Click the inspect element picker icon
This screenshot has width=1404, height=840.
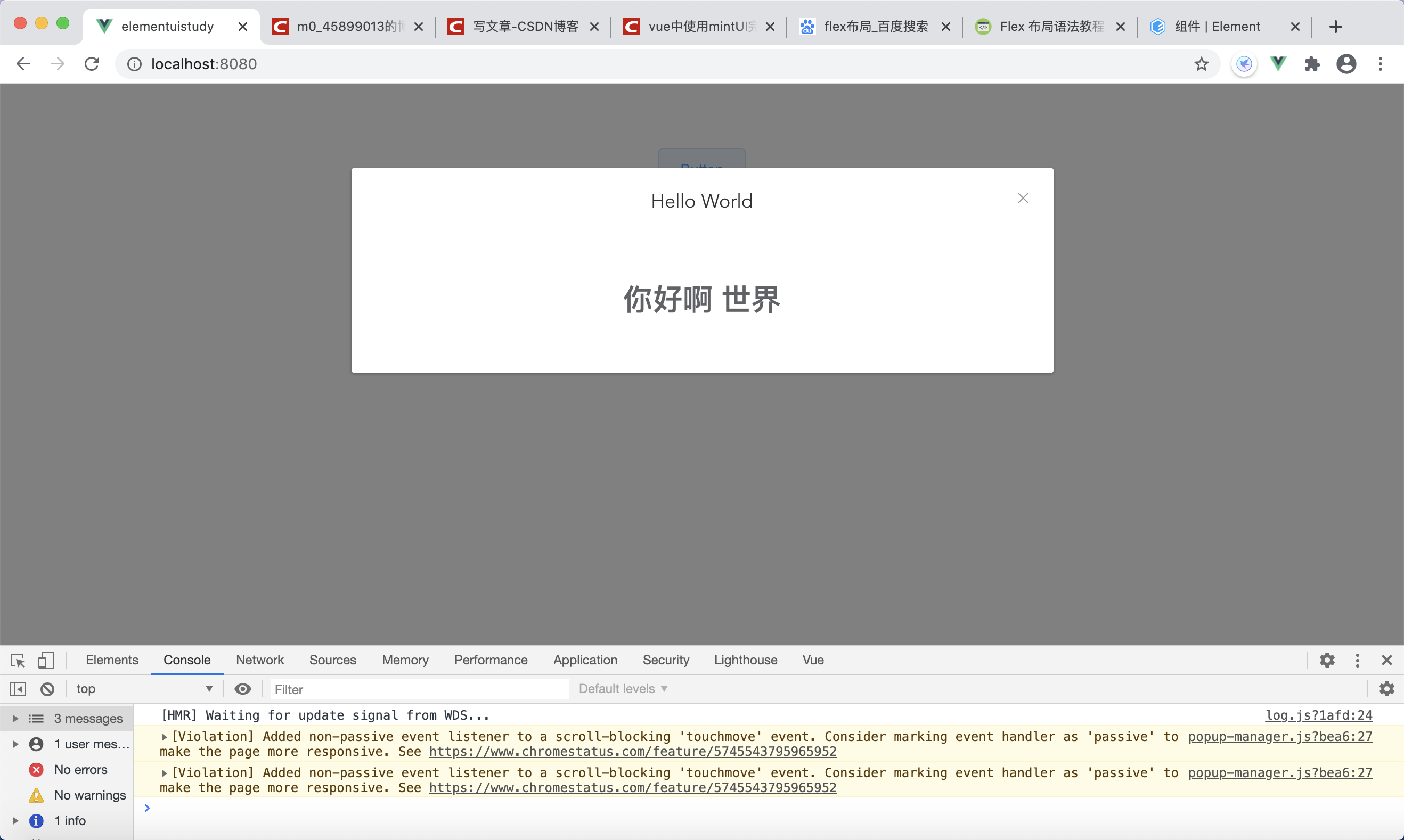18,660
